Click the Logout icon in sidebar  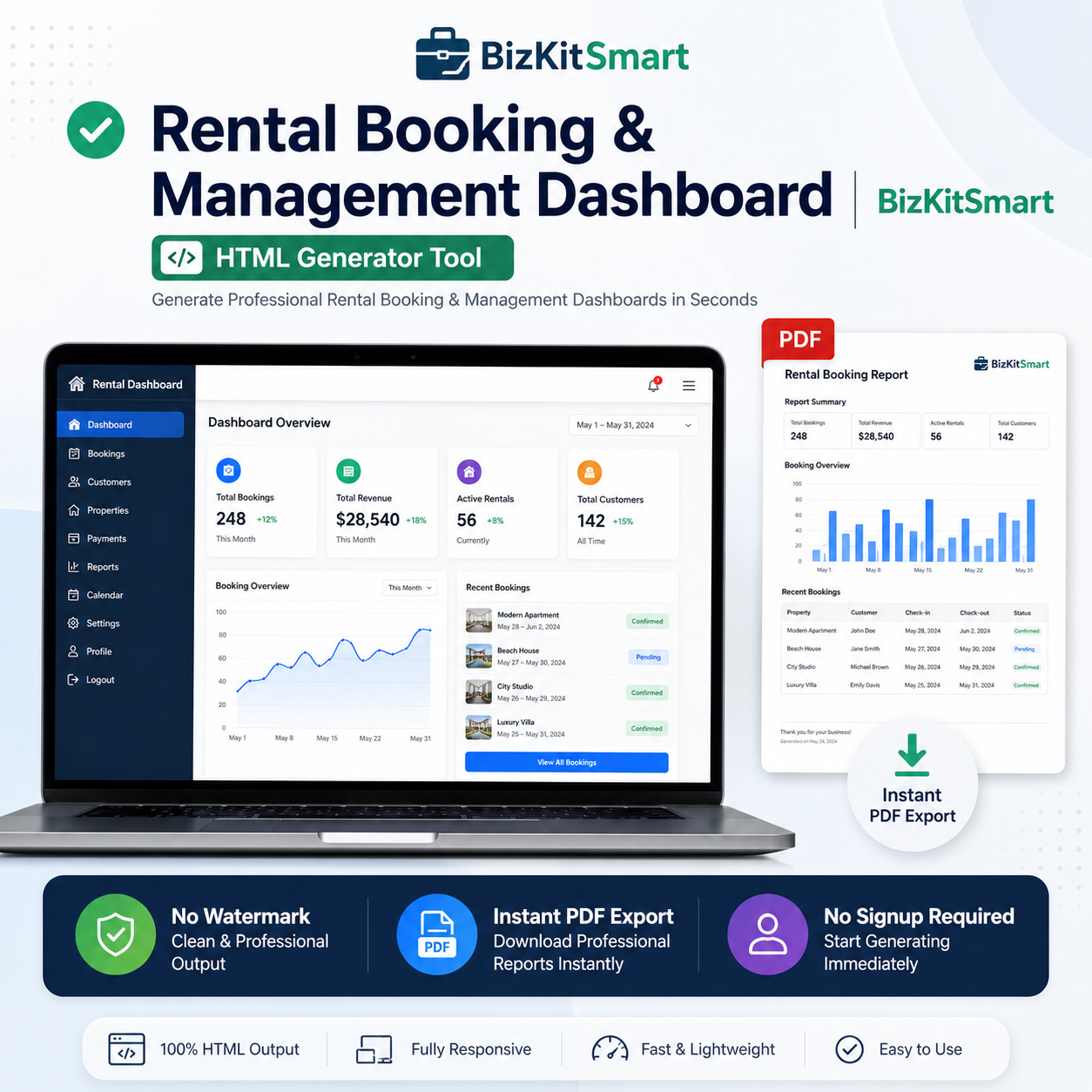[73, 679]
